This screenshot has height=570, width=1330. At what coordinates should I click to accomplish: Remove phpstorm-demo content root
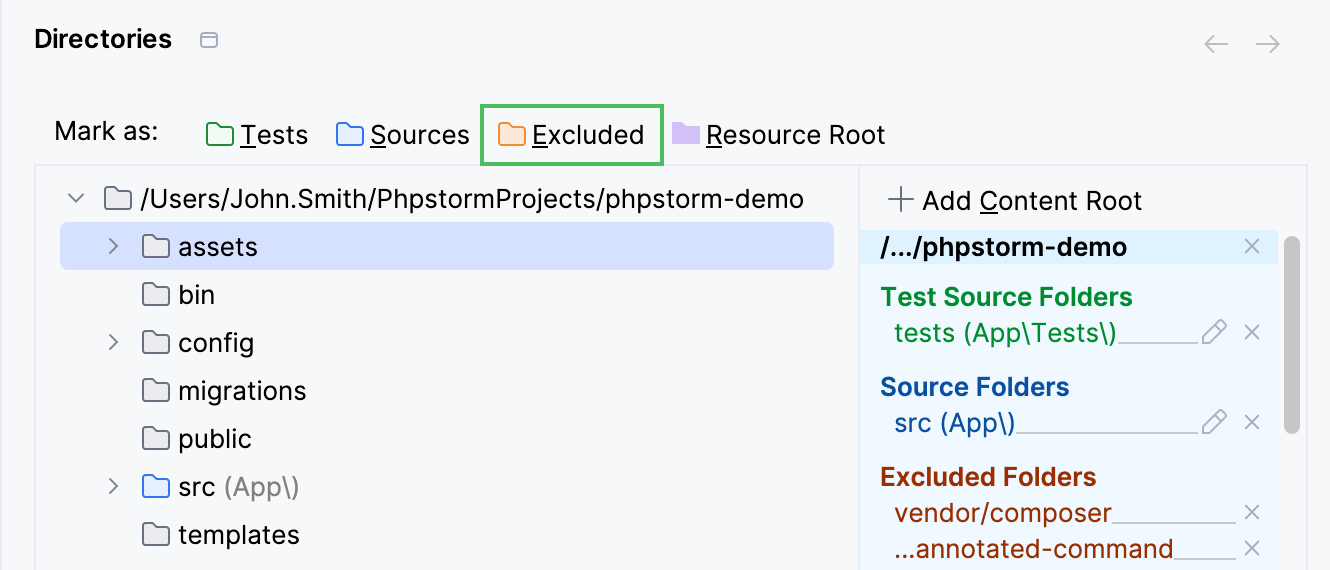point(1252,247)
